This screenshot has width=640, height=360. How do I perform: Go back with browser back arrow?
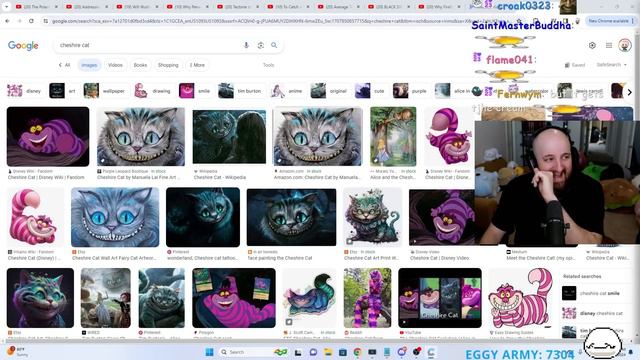[x=7, y=21]
